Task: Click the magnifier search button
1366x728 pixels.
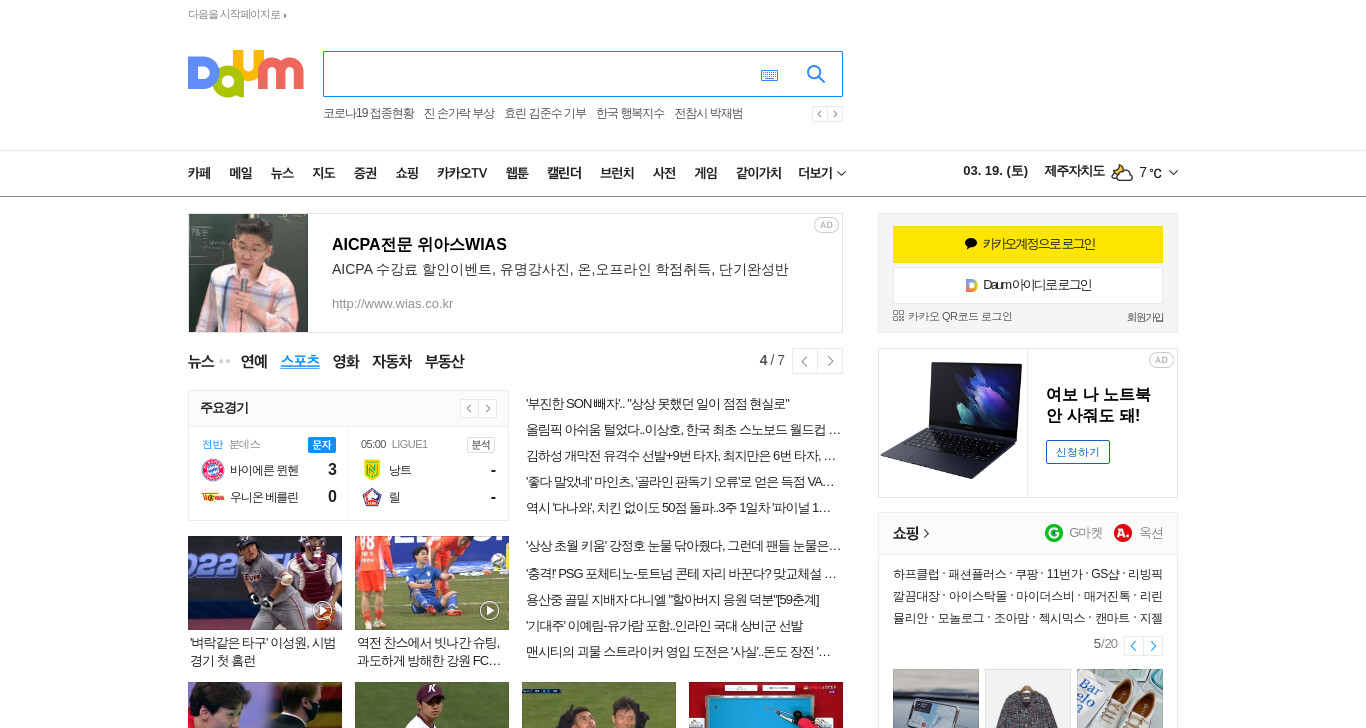Action: 816,74
